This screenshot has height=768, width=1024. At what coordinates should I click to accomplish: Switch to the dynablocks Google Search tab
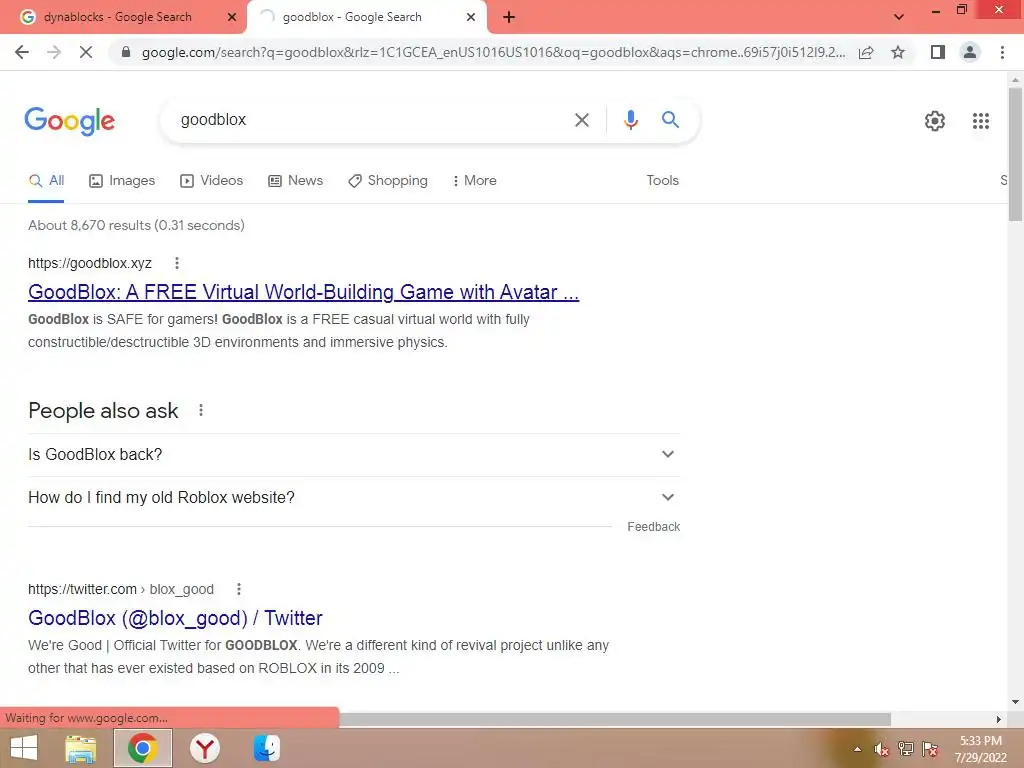click(x=123, y=17)
